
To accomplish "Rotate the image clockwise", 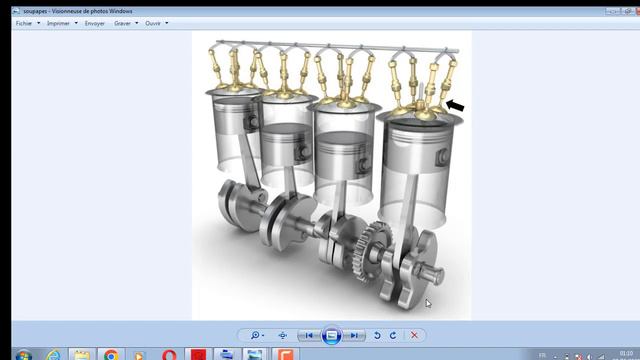I will click(x=393, y=335).
